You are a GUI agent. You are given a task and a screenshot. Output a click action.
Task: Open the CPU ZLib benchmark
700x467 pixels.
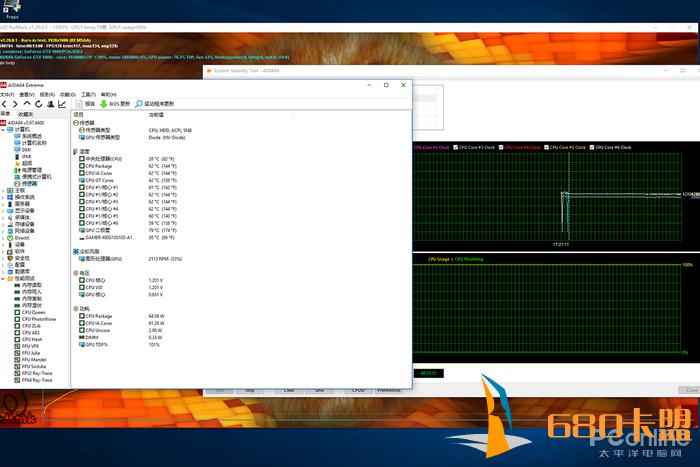point(28,326)
